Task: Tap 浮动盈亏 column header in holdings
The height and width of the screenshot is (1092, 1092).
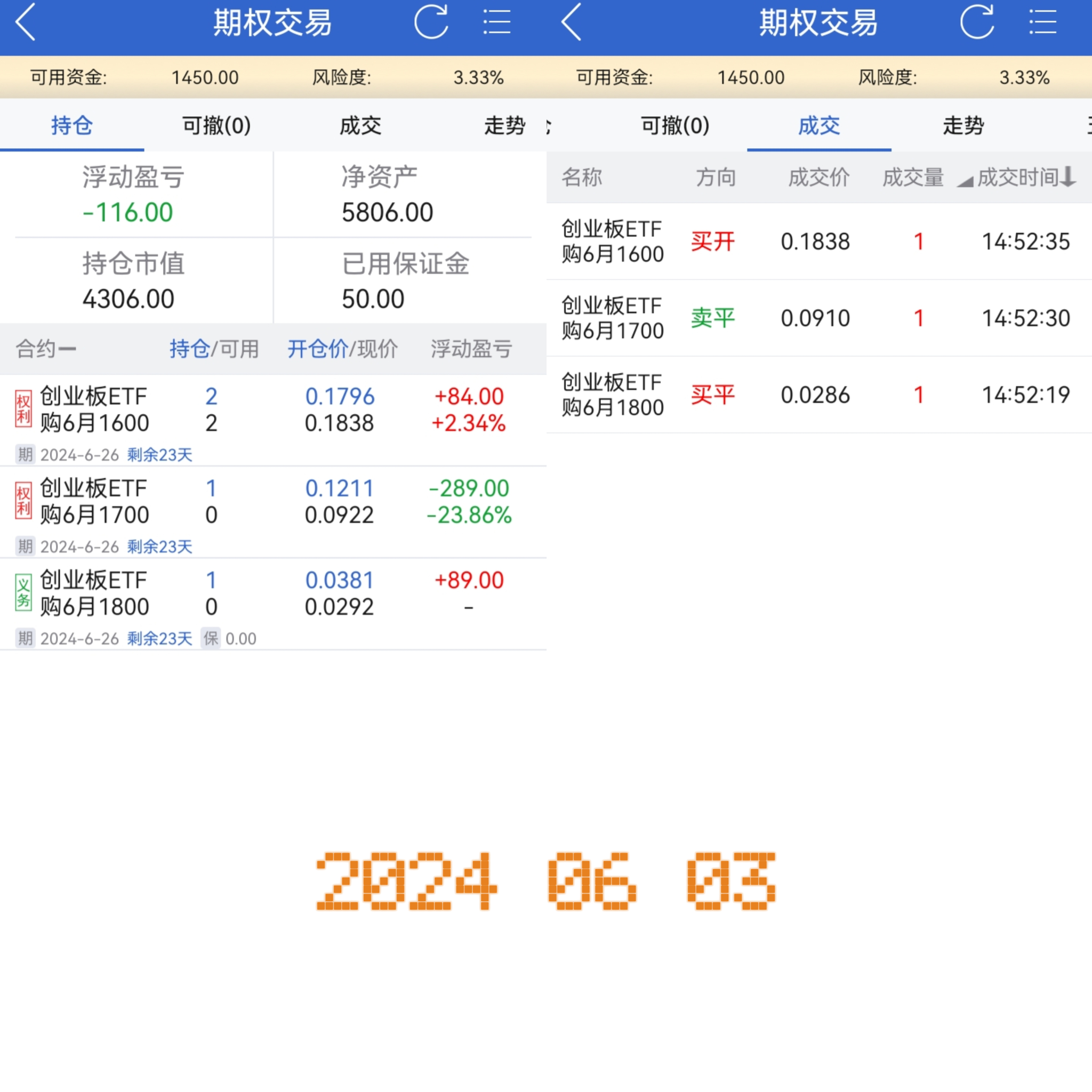Action: point(471,349)
